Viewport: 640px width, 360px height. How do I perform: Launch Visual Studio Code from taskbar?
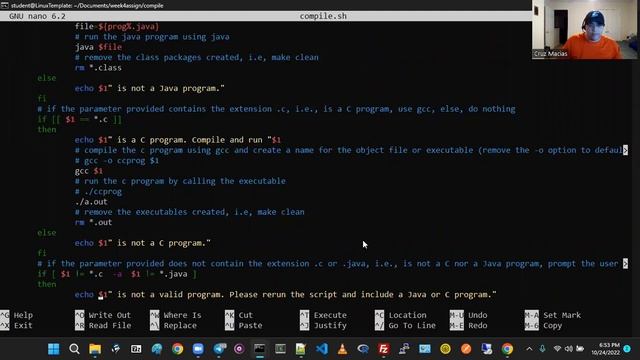click(322, 349)
